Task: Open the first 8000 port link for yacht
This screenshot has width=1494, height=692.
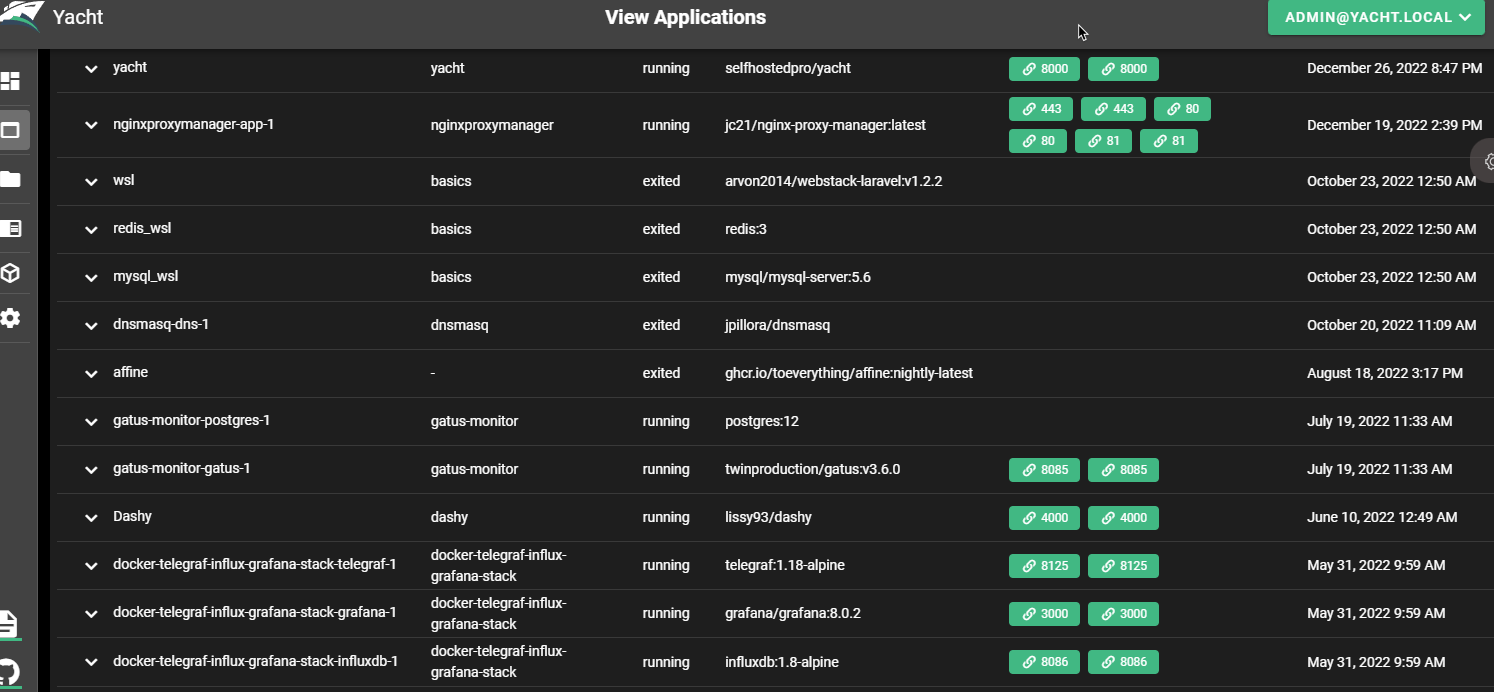Action: click(1044, 69)
